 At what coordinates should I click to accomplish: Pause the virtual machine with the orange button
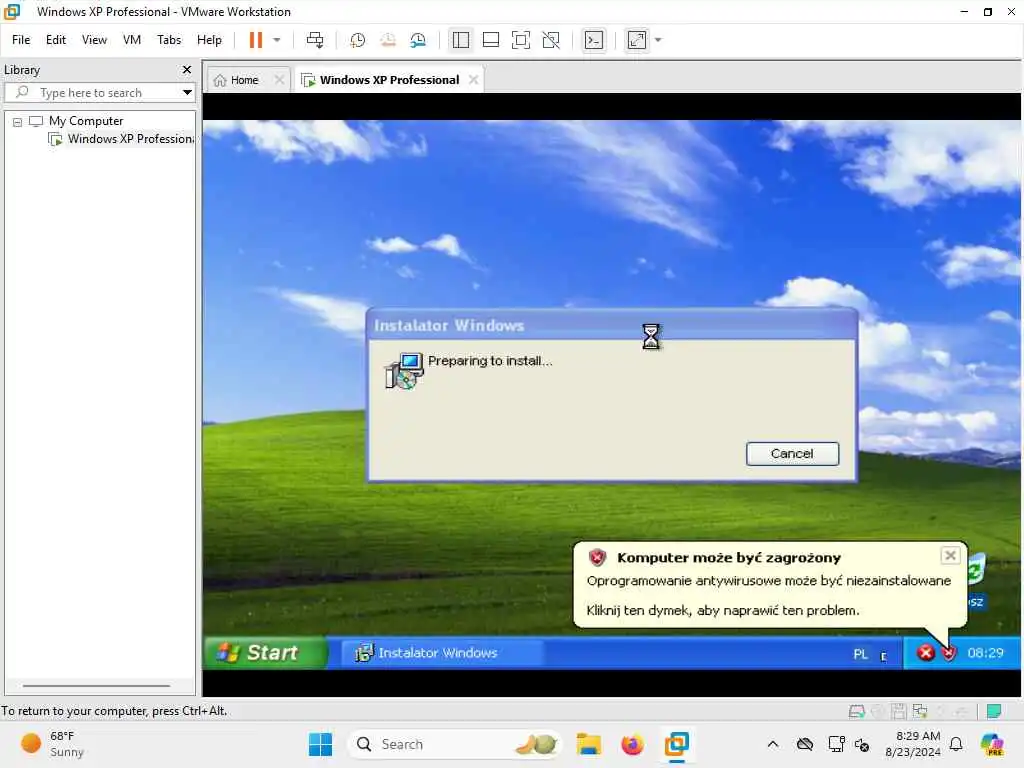pyautogui.click(x=255, y=40)
